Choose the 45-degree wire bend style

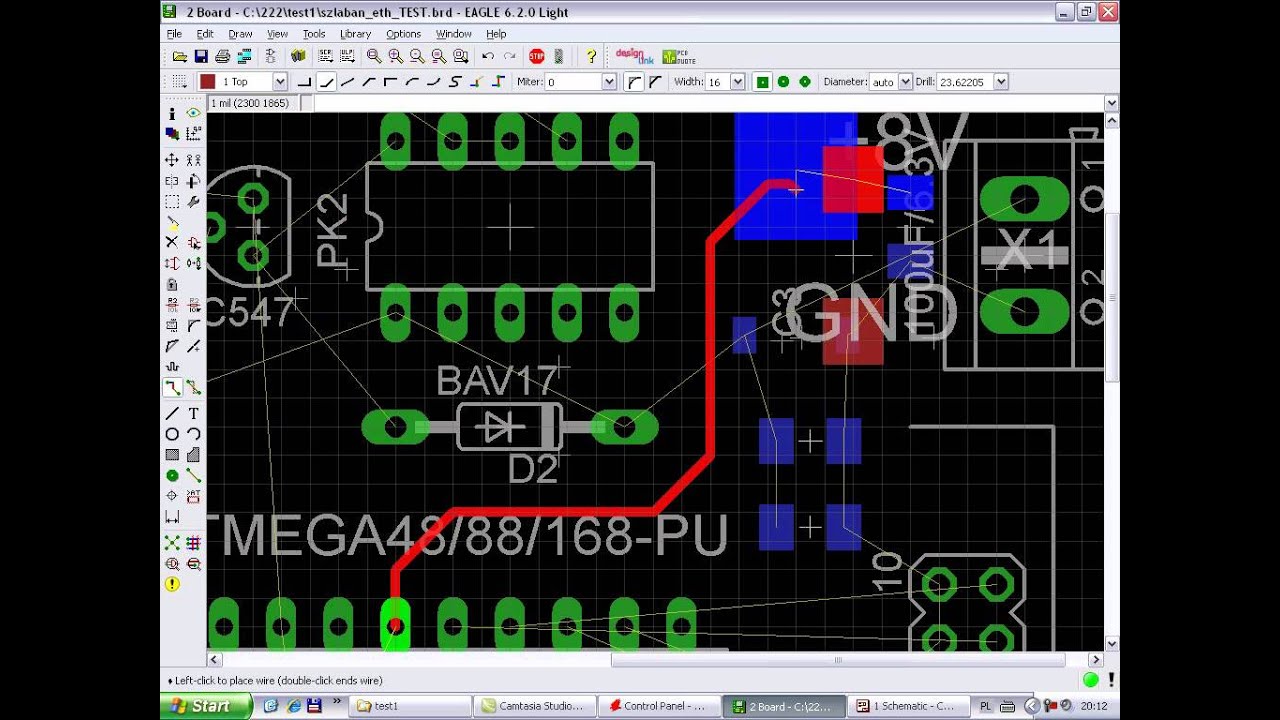(x=326, y=82)
